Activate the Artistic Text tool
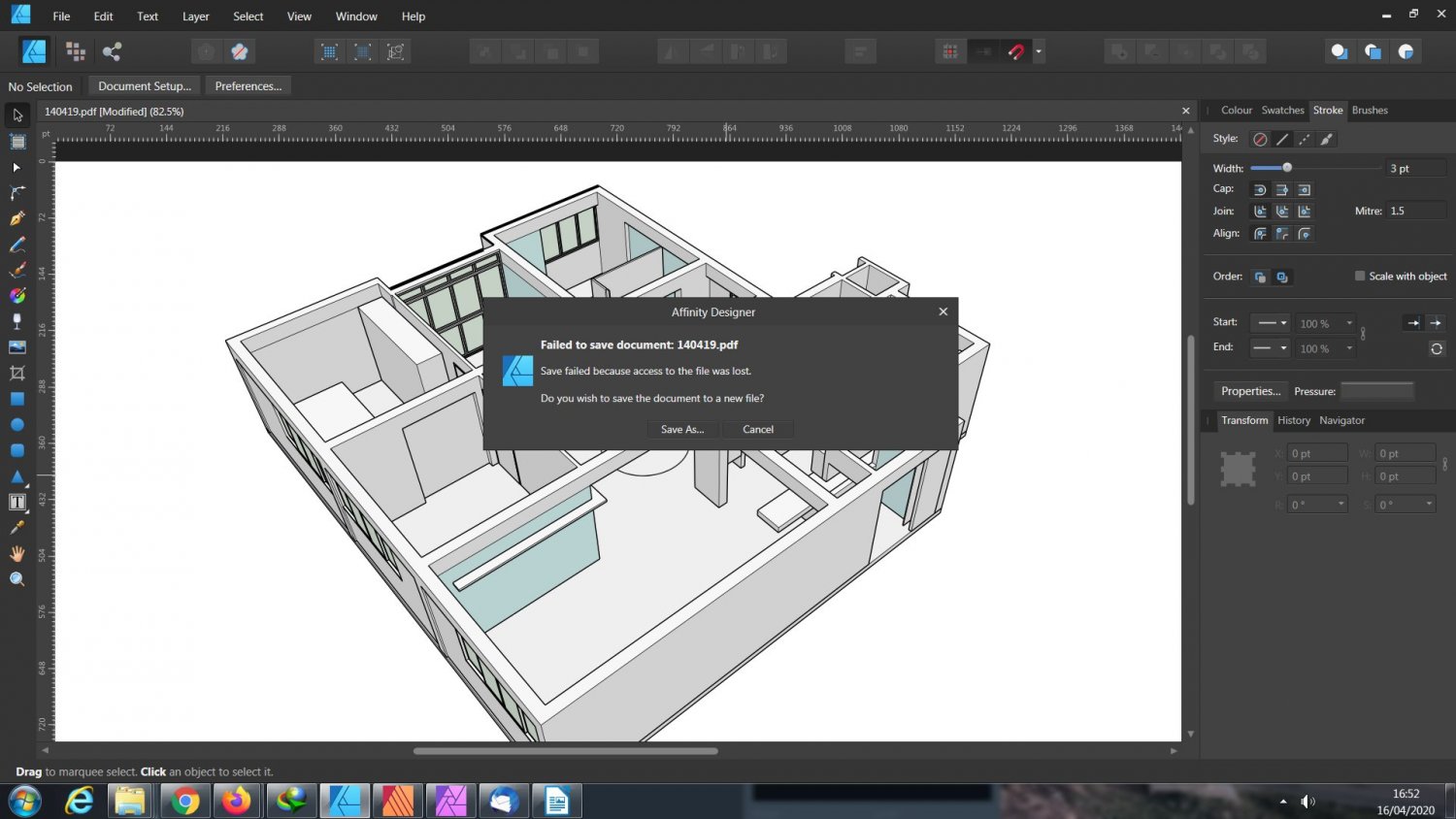Viewport: 1456px width, 819px height. 17,502
